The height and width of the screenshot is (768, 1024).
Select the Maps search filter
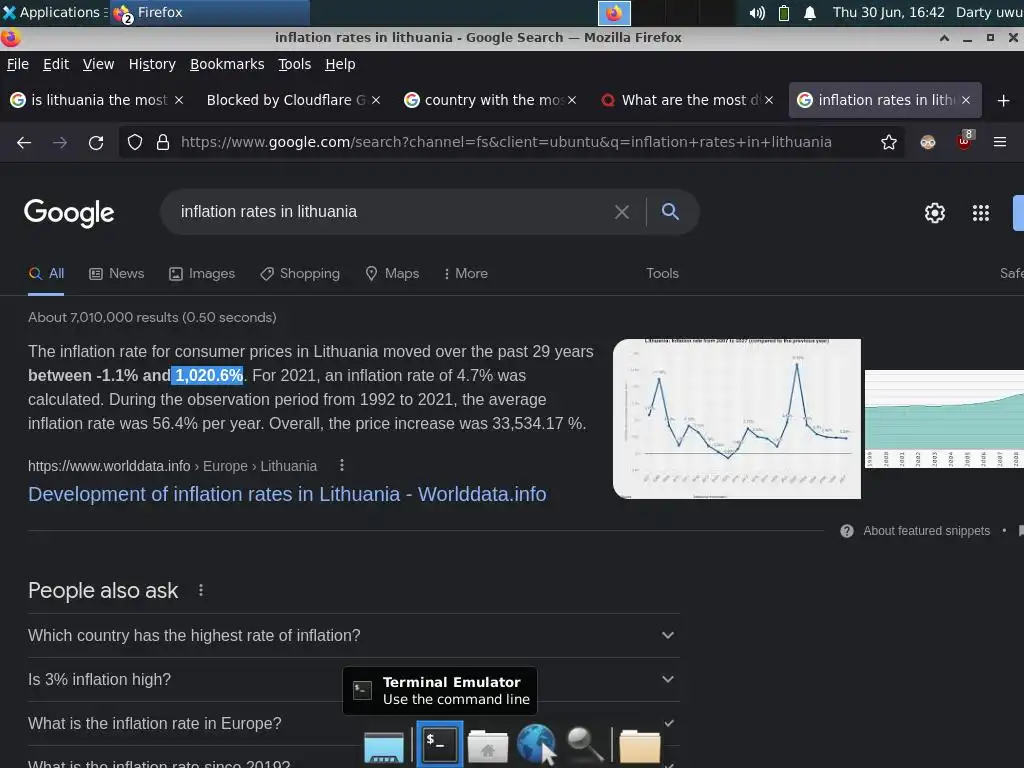pos(392,274)
